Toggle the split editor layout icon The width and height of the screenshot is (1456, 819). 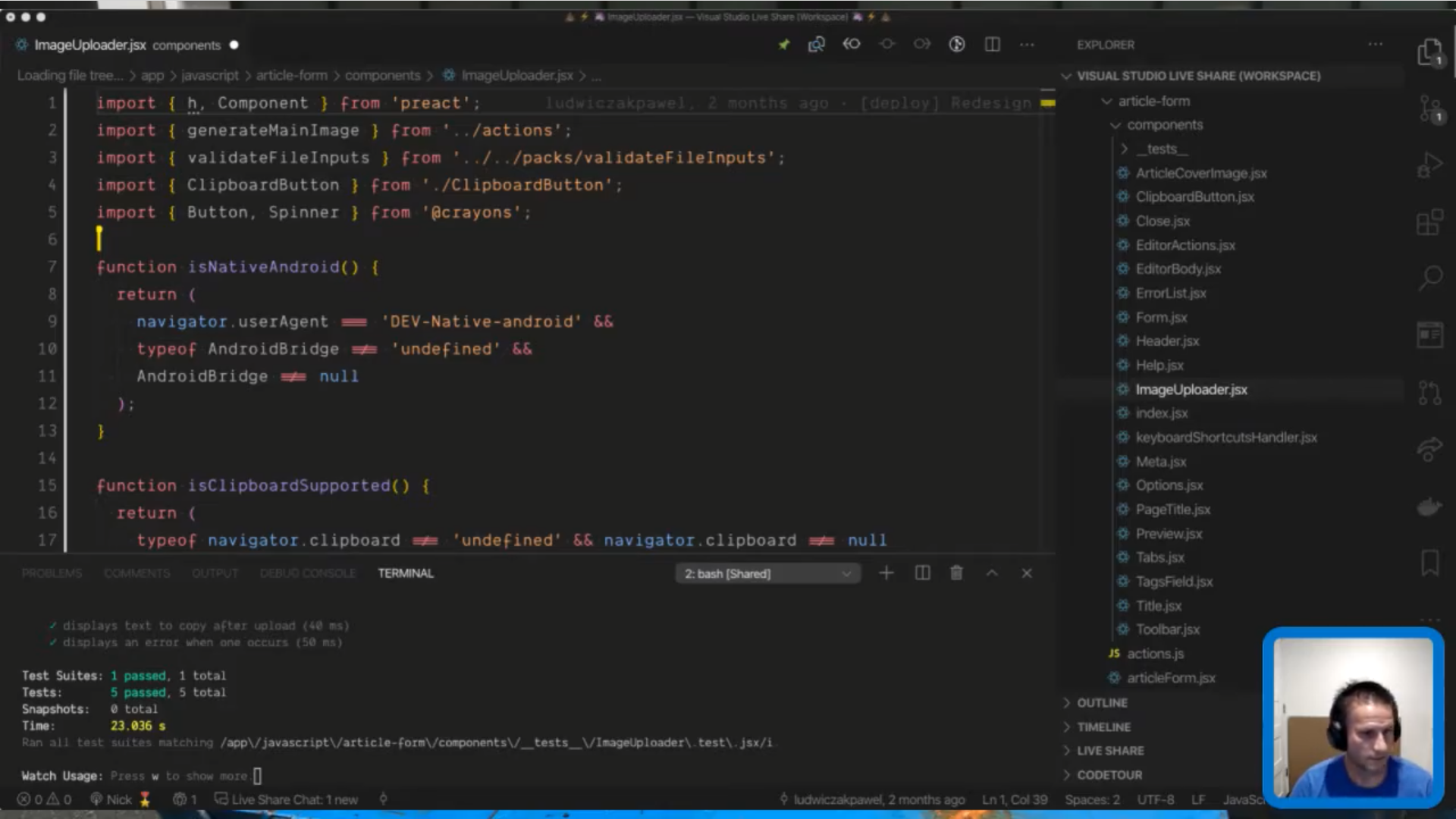pyautogui.click(x=992, y=44)
